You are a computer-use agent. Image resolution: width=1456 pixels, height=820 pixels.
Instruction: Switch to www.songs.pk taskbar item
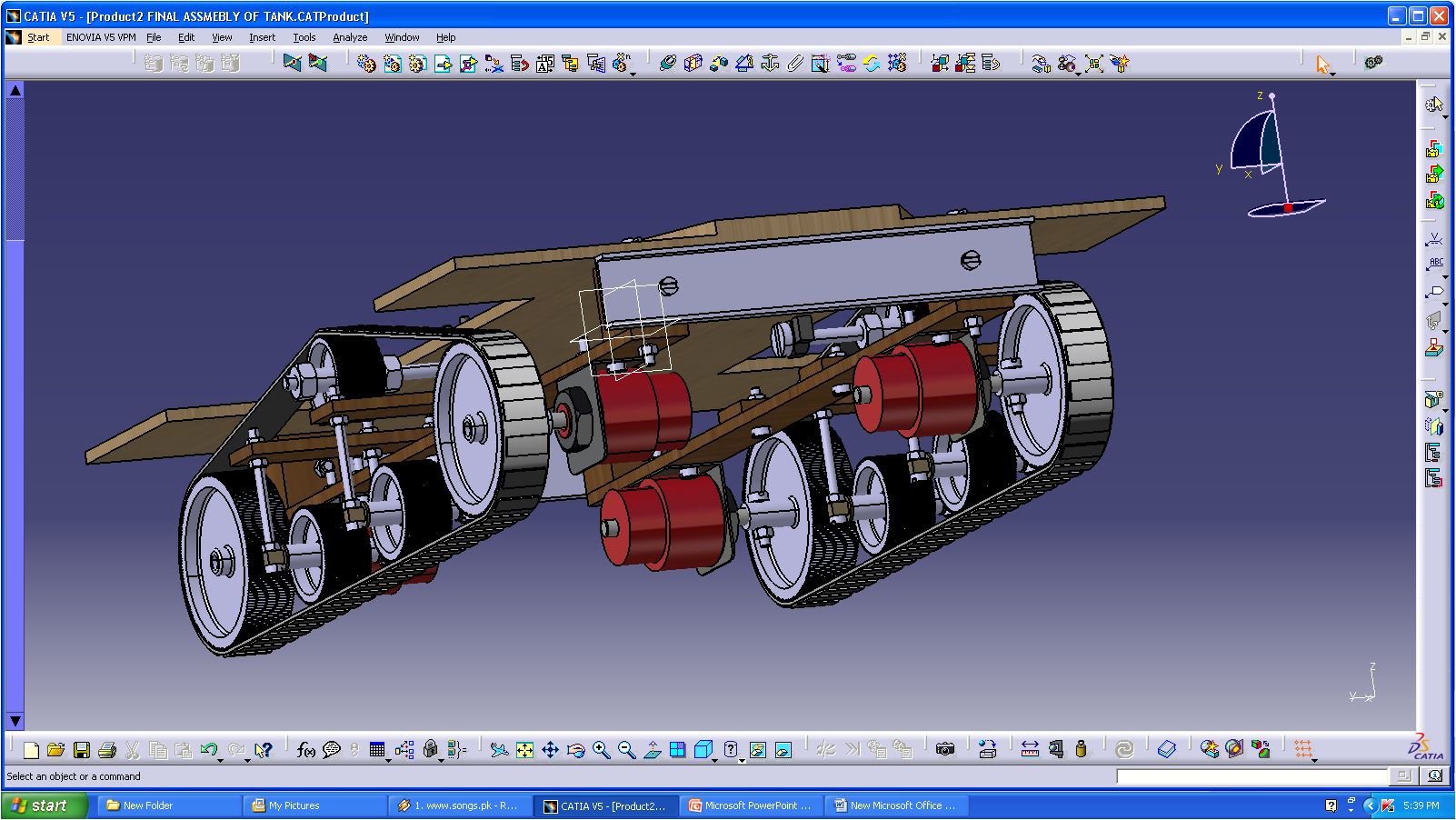tap(459, 805)
